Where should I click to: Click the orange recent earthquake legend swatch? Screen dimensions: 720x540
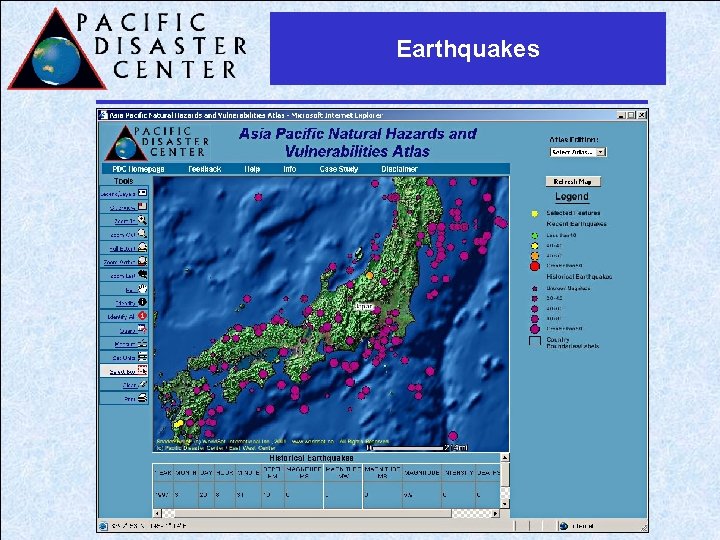pyautogui.click(x=534, y=256)
